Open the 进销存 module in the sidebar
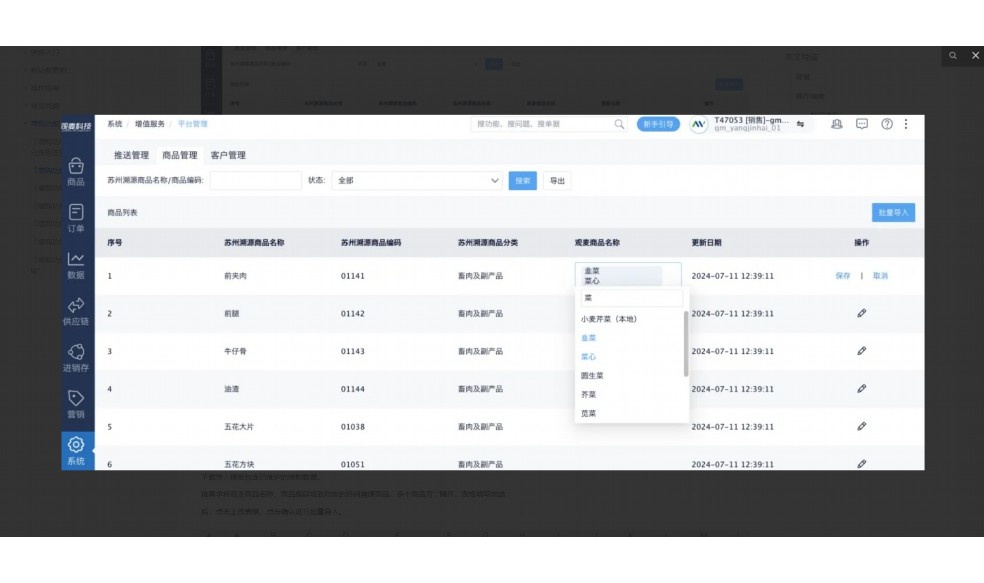This screenshot has height=583, width=984. [x=75, y=359]
